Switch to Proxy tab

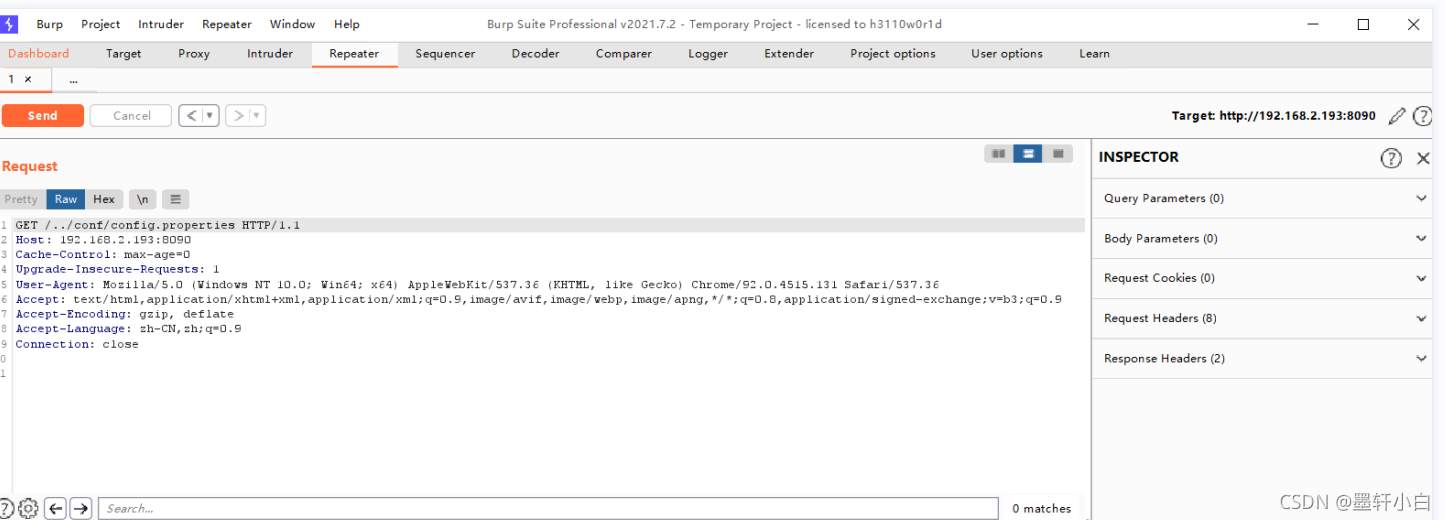tap(194, 54)
